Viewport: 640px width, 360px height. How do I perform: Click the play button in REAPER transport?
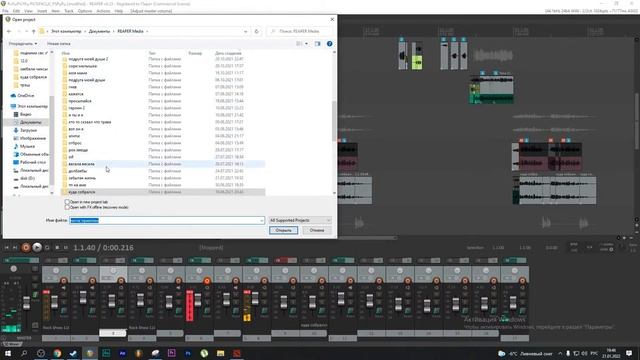37,247
